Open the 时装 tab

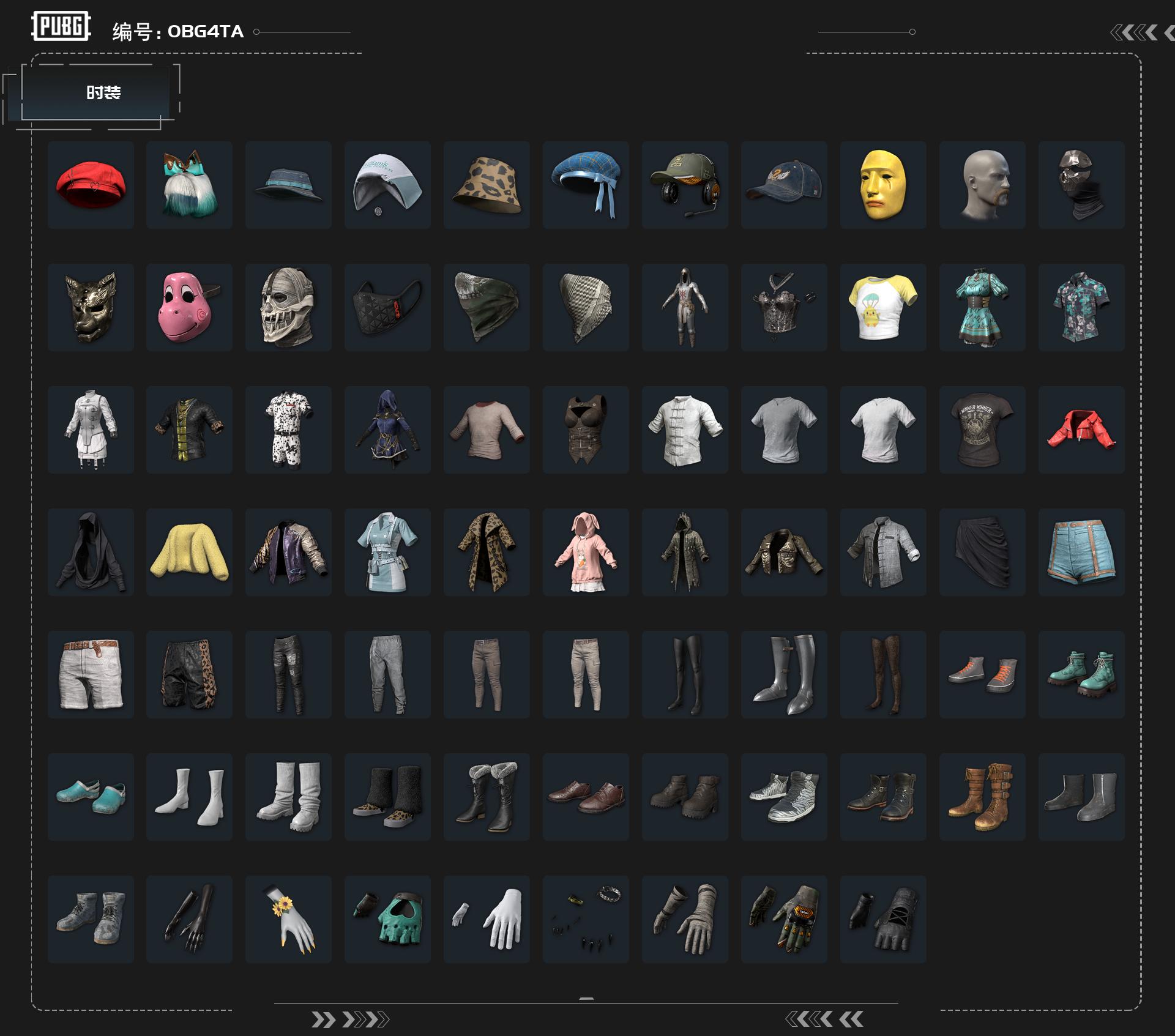click(x=103, y=92)
